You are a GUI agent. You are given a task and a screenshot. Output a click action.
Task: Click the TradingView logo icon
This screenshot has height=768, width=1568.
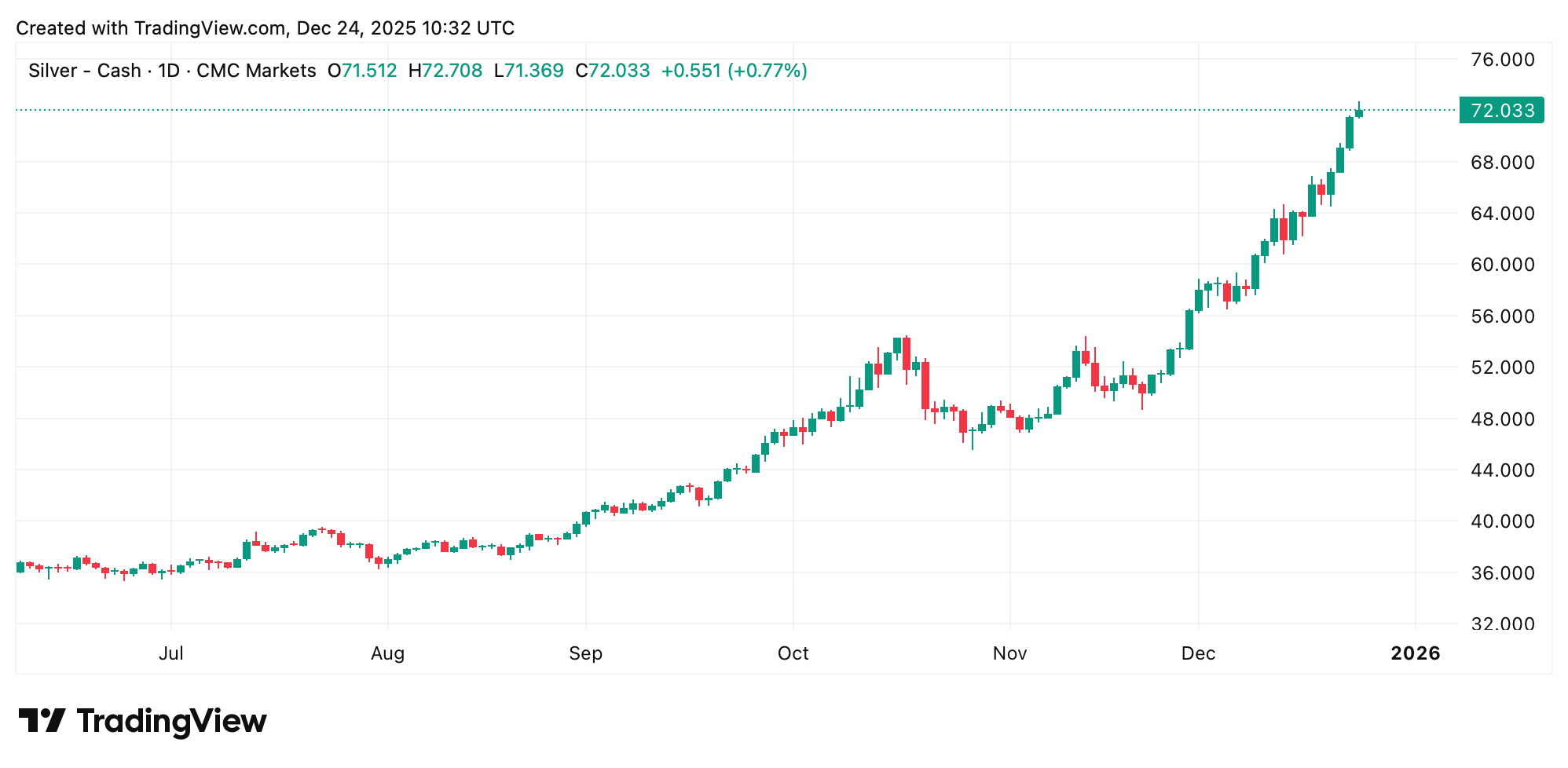(x=42, y=720)
